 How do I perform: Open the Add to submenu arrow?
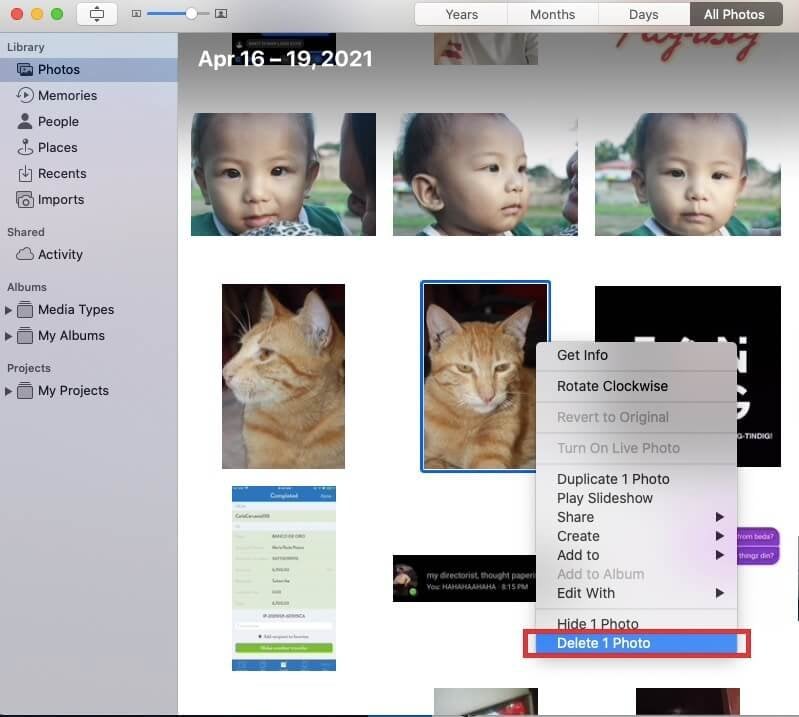(x=720, y=554)
